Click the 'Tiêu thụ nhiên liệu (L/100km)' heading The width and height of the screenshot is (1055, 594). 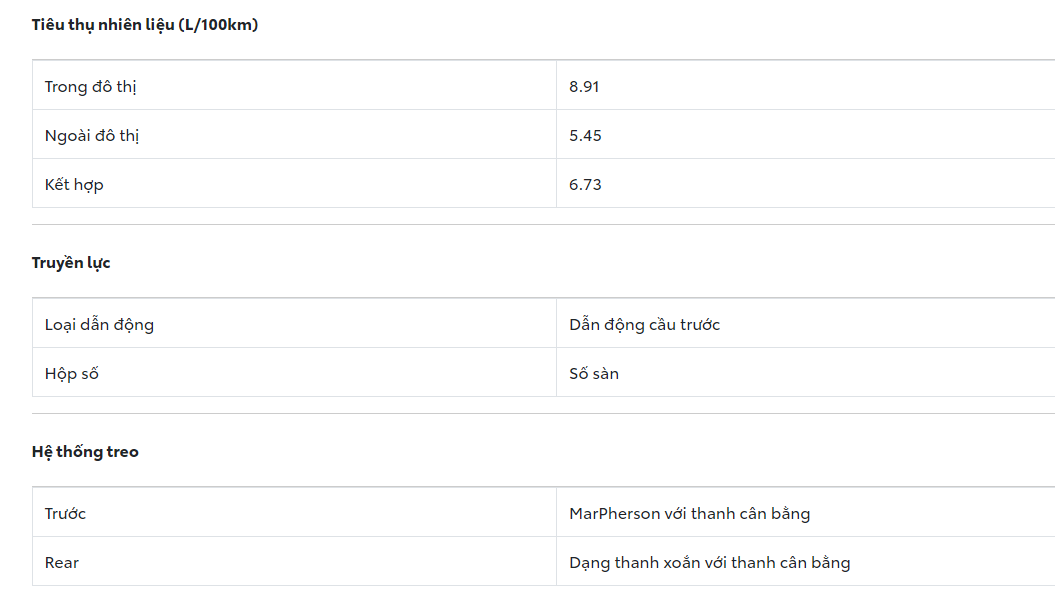(145, 25)
